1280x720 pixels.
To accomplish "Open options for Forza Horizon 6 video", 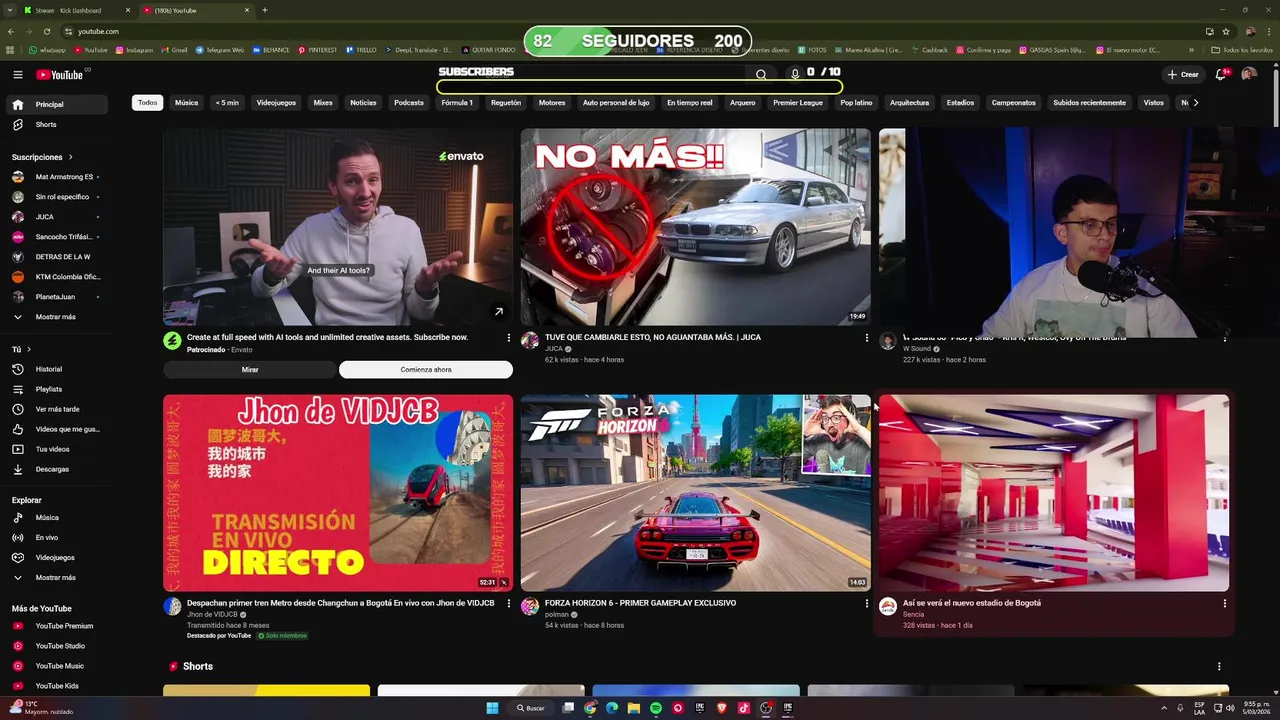I will point(866,603).
